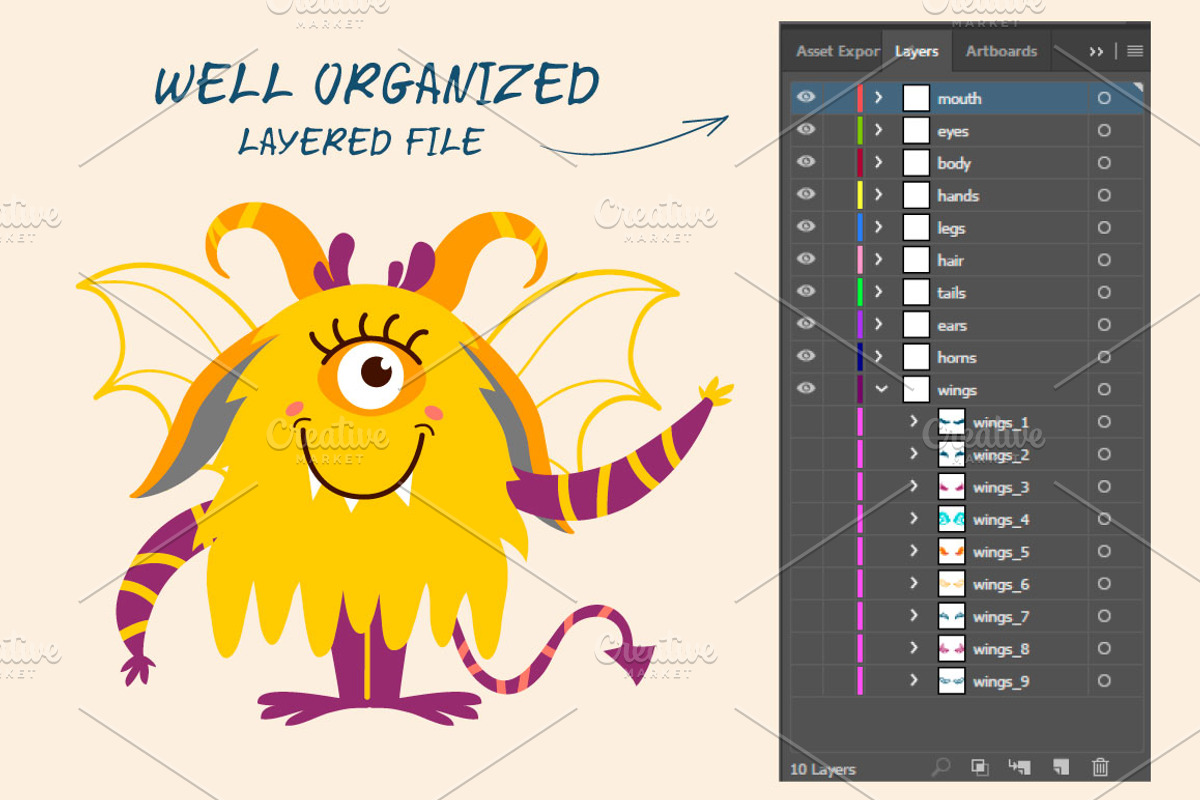Click target circle of wings_3 sublayer
The height and width of the screenshot is (800, 1200).
click(1104, 487)
